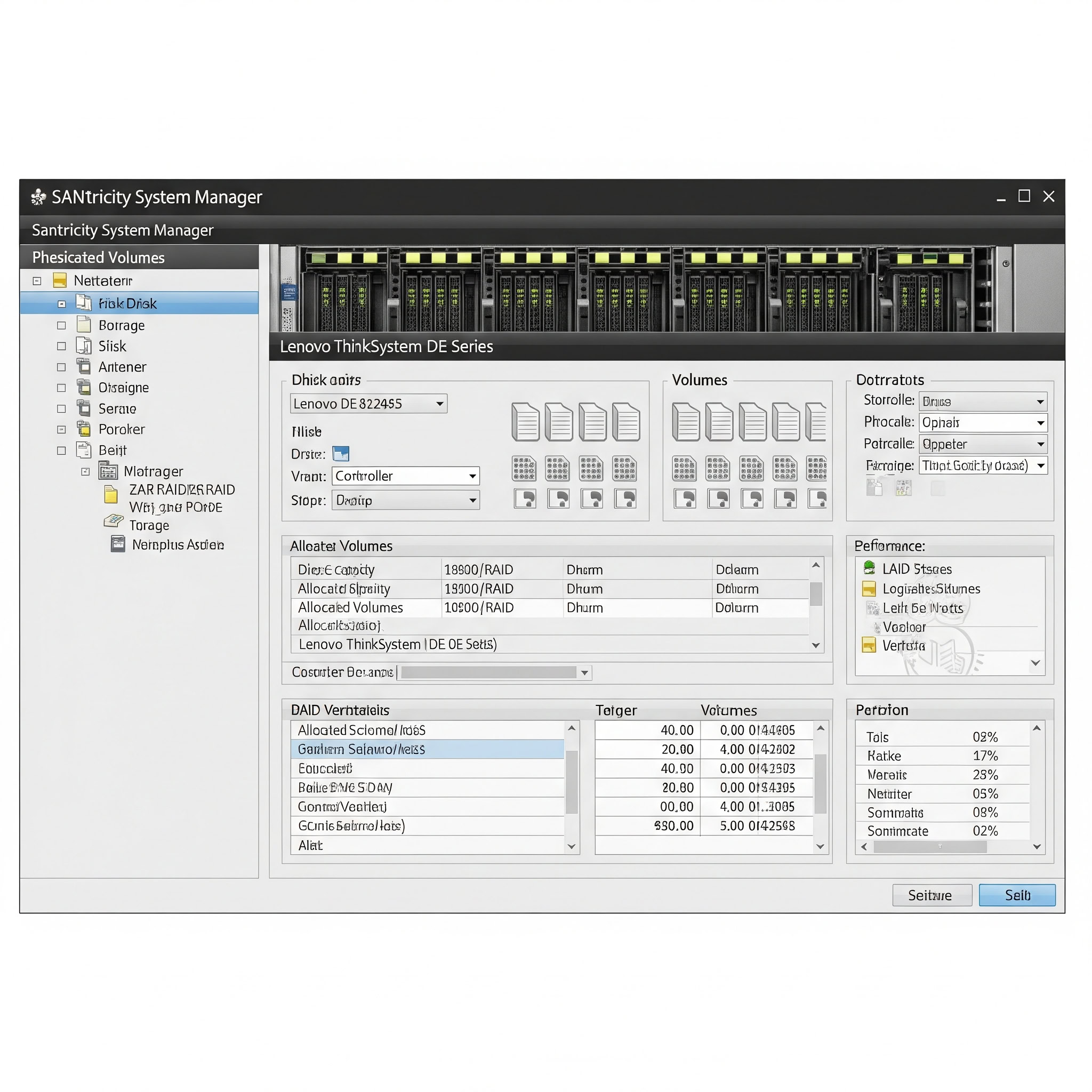
Task: Click the Matrager node icon
Action: tap(109, 470)
